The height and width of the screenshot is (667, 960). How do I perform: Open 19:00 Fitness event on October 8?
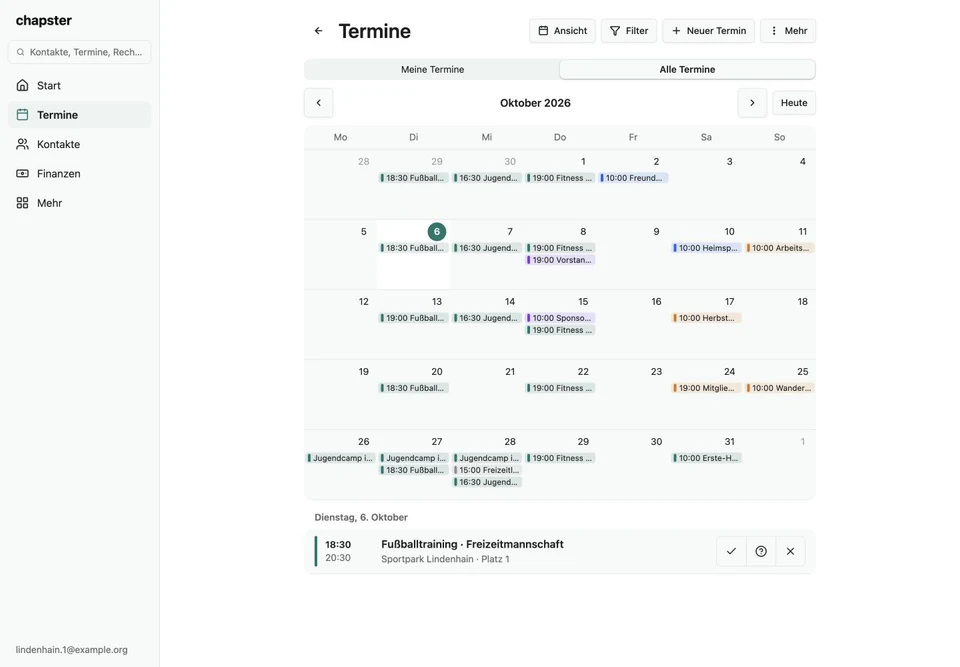560,248
